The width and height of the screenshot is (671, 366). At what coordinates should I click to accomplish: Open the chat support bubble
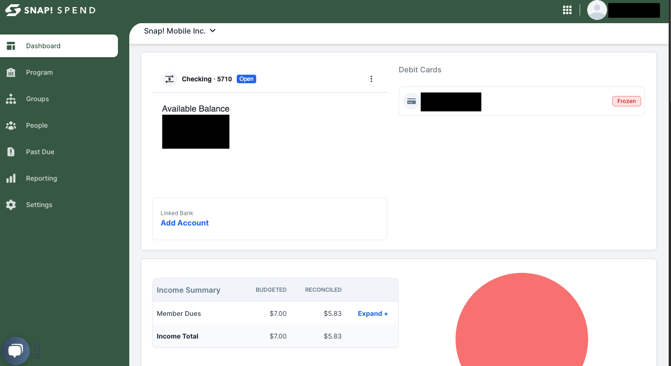[x=15, y=351]
